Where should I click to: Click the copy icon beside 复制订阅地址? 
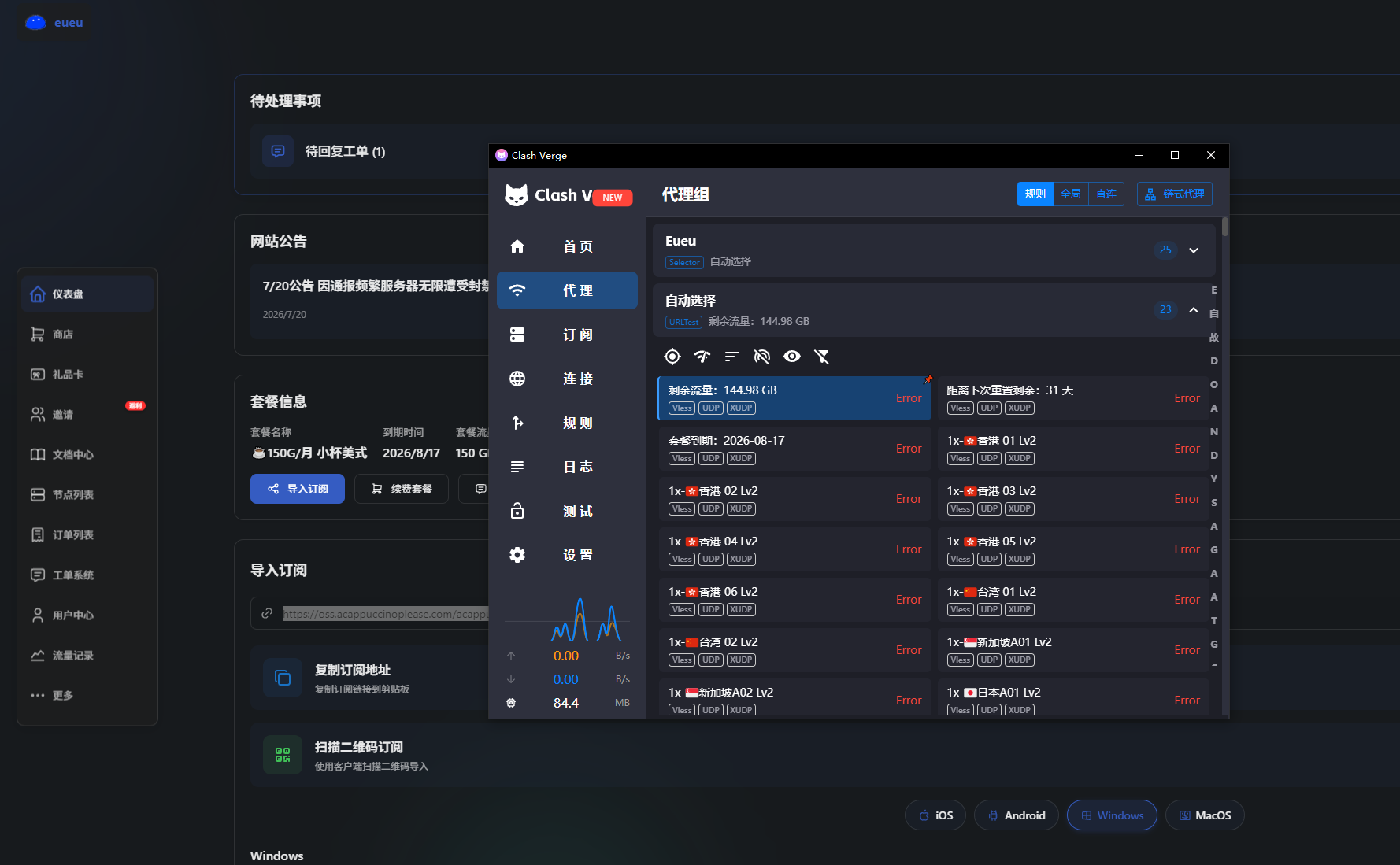click(283, 678)
